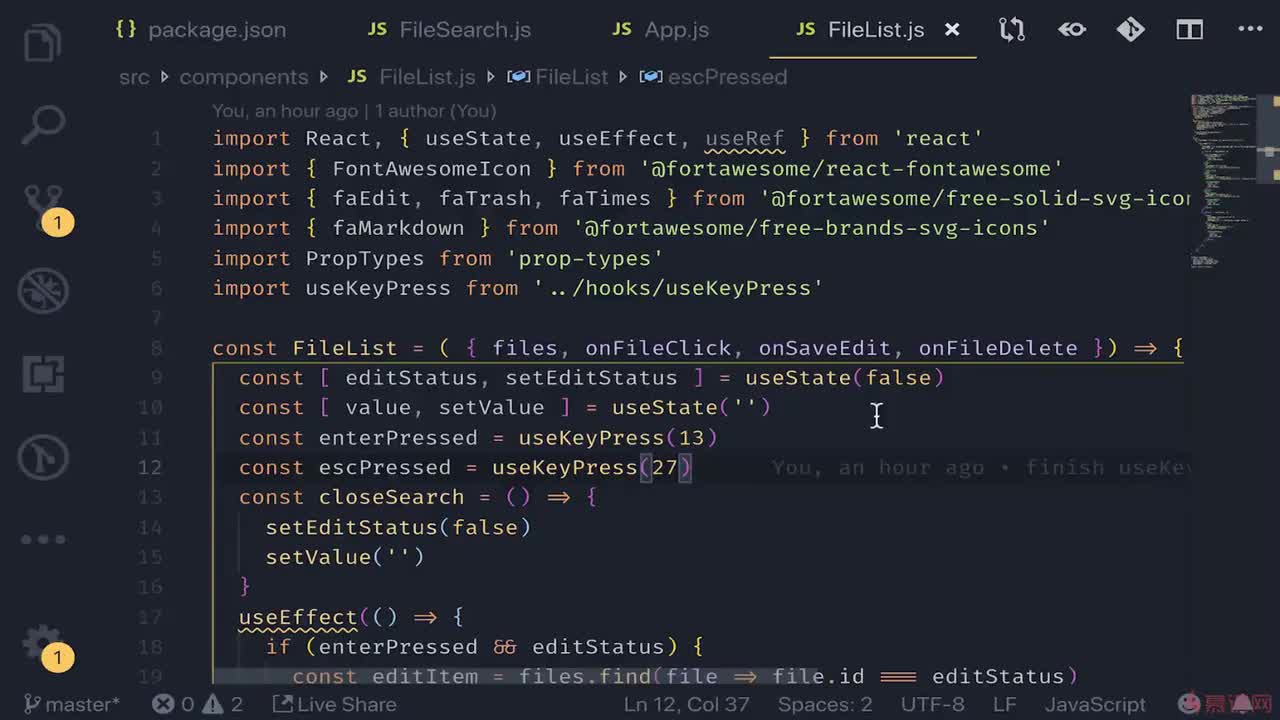Click the "1 author (You)" code lens

point(436,111)
